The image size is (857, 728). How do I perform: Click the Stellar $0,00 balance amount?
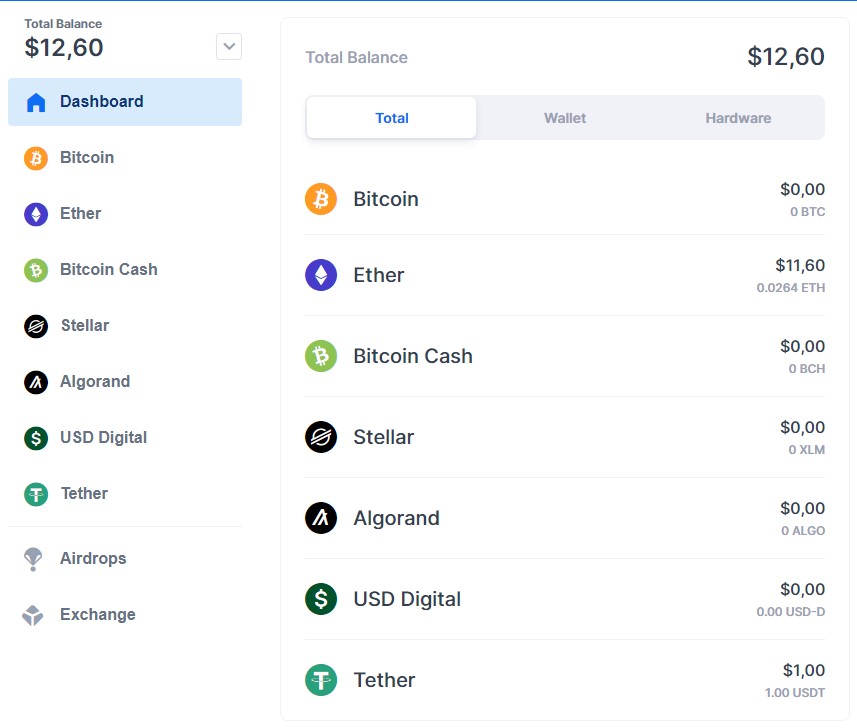tap(802, 428)
